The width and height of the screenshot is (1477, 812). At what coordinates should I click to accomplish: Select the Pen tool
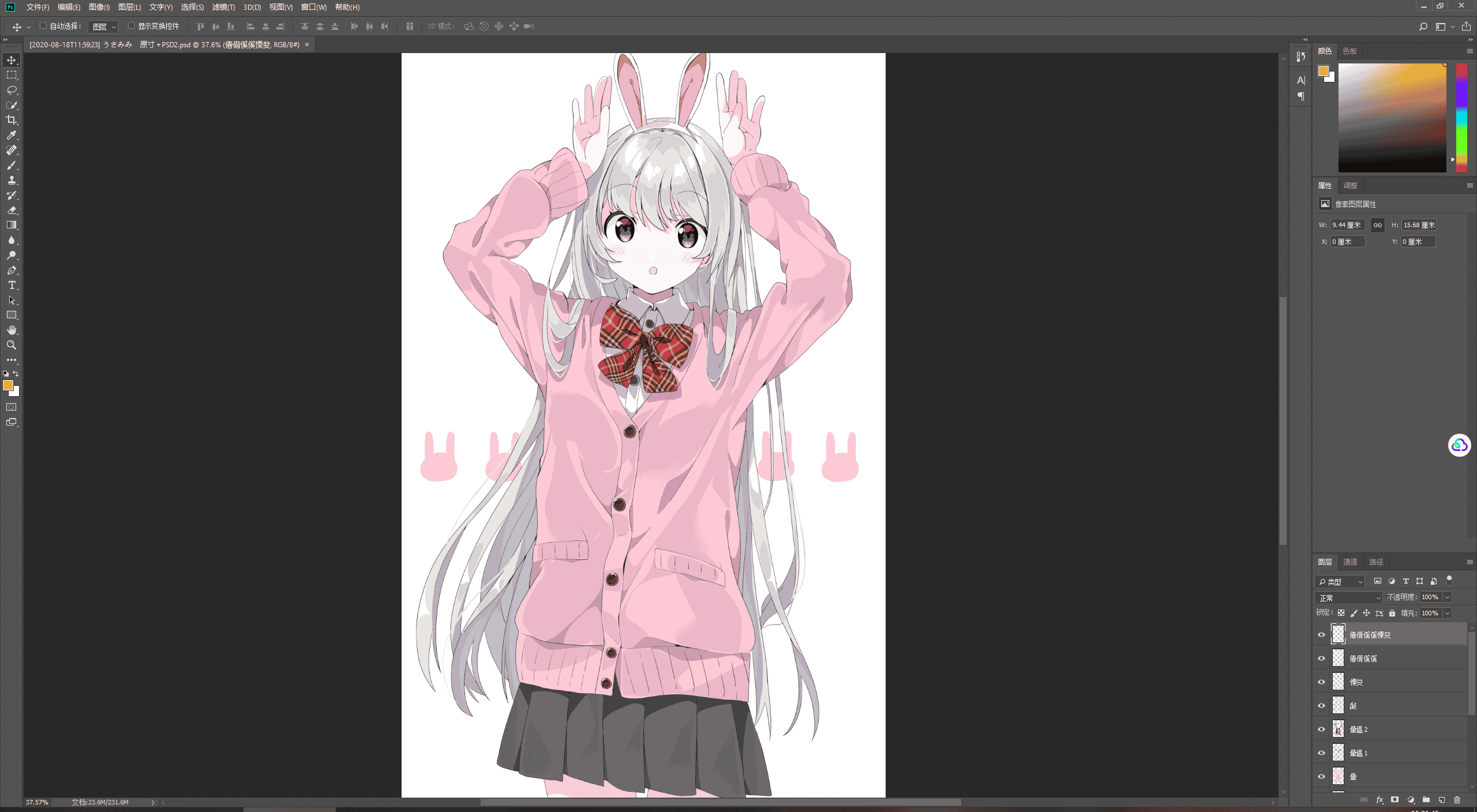click(12, 270)
